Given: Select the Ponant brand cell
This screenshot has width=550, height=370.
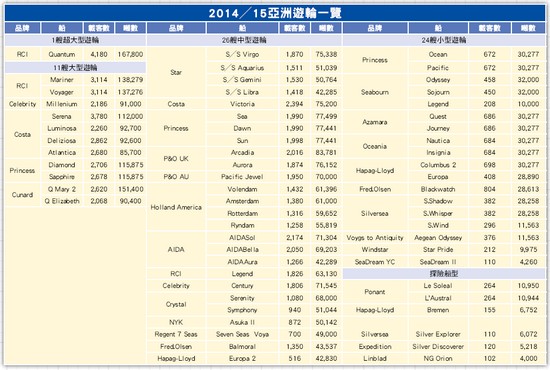Looking at the screenshot, I should tap(375, 292).
